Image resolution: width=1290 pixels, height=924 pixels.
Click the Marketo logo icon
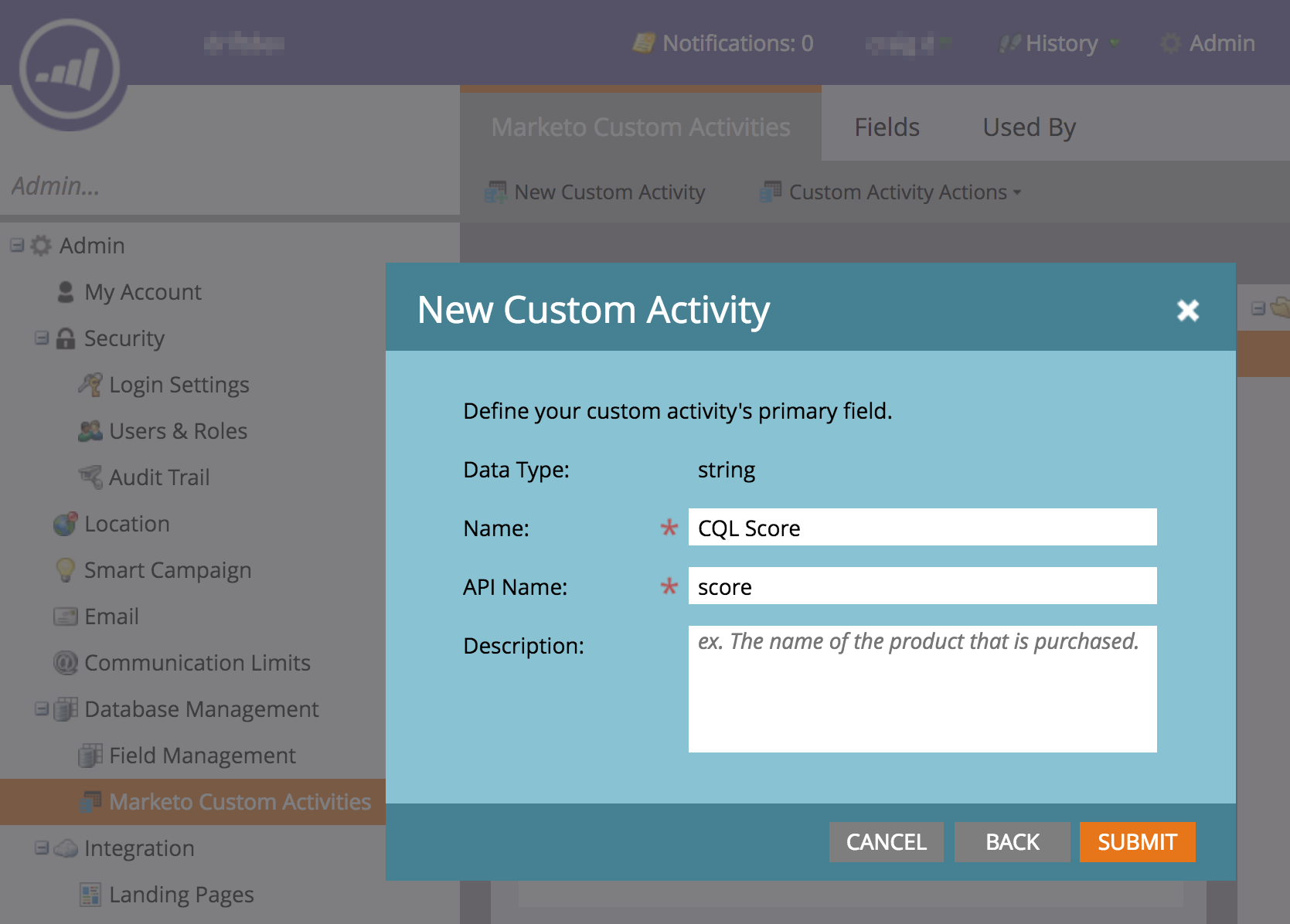[70, 70]
